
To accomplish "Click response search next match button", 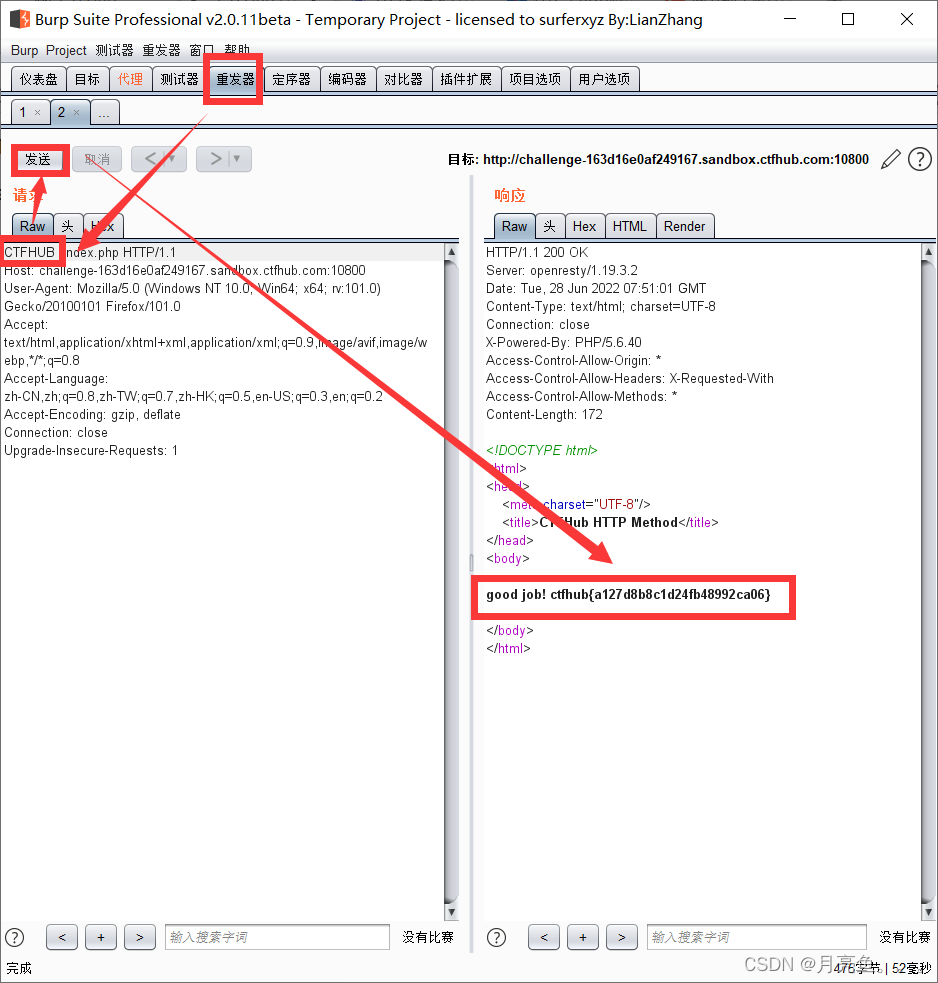I will coord(621,937).
